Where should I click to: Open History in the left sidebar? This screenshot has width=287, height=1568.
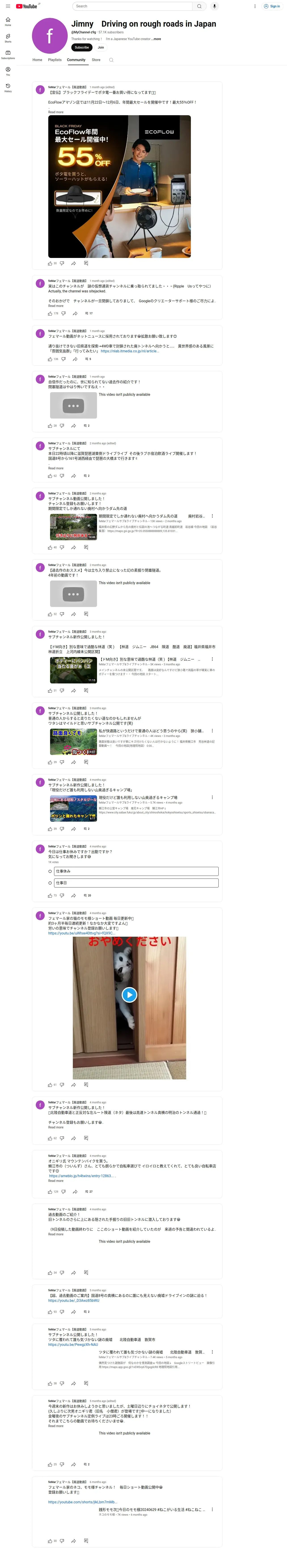coord(8,88)
